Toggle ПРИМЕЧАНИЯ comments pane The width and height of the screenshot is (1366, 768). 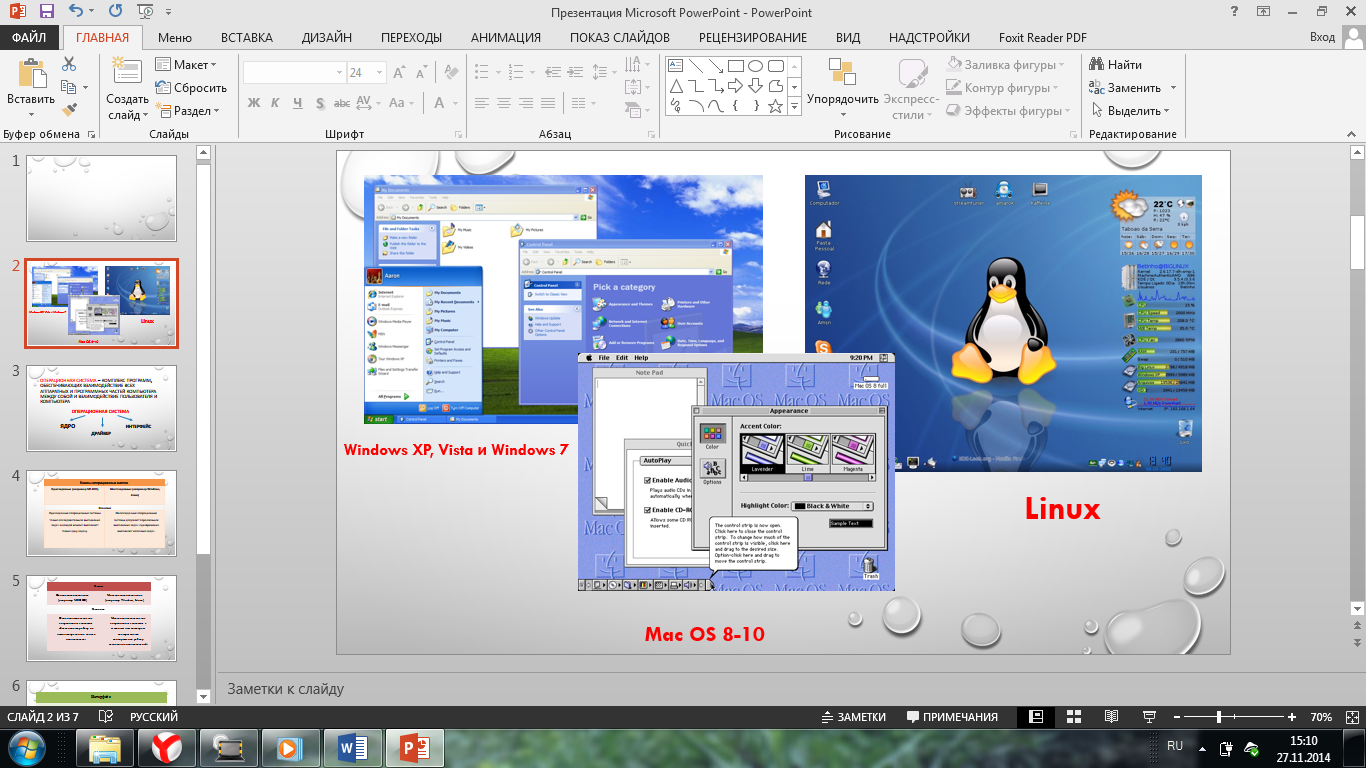point(952,717)
